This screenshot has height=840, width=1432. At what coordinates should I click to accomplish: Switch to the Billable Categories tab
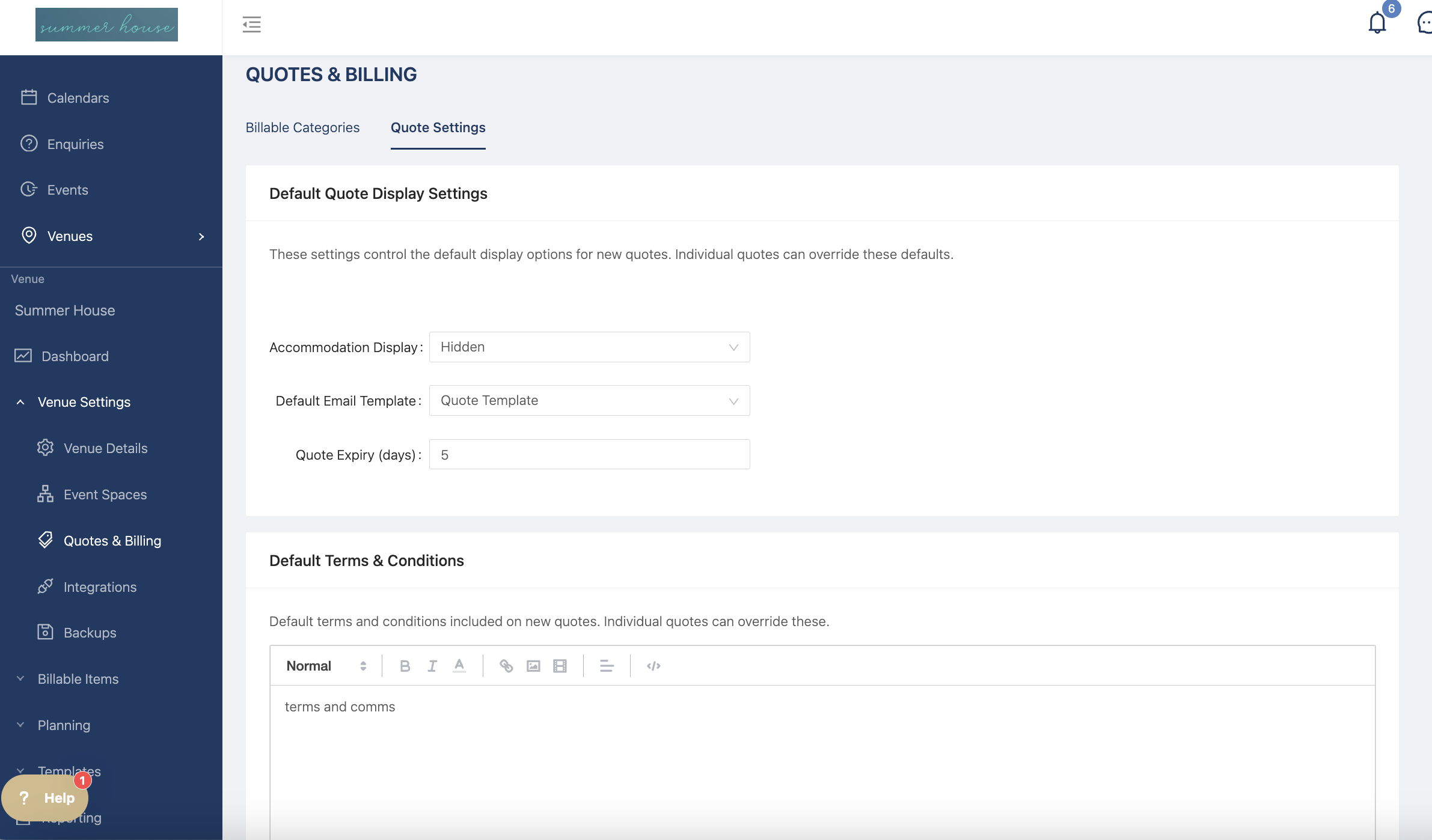click(302, 127)
